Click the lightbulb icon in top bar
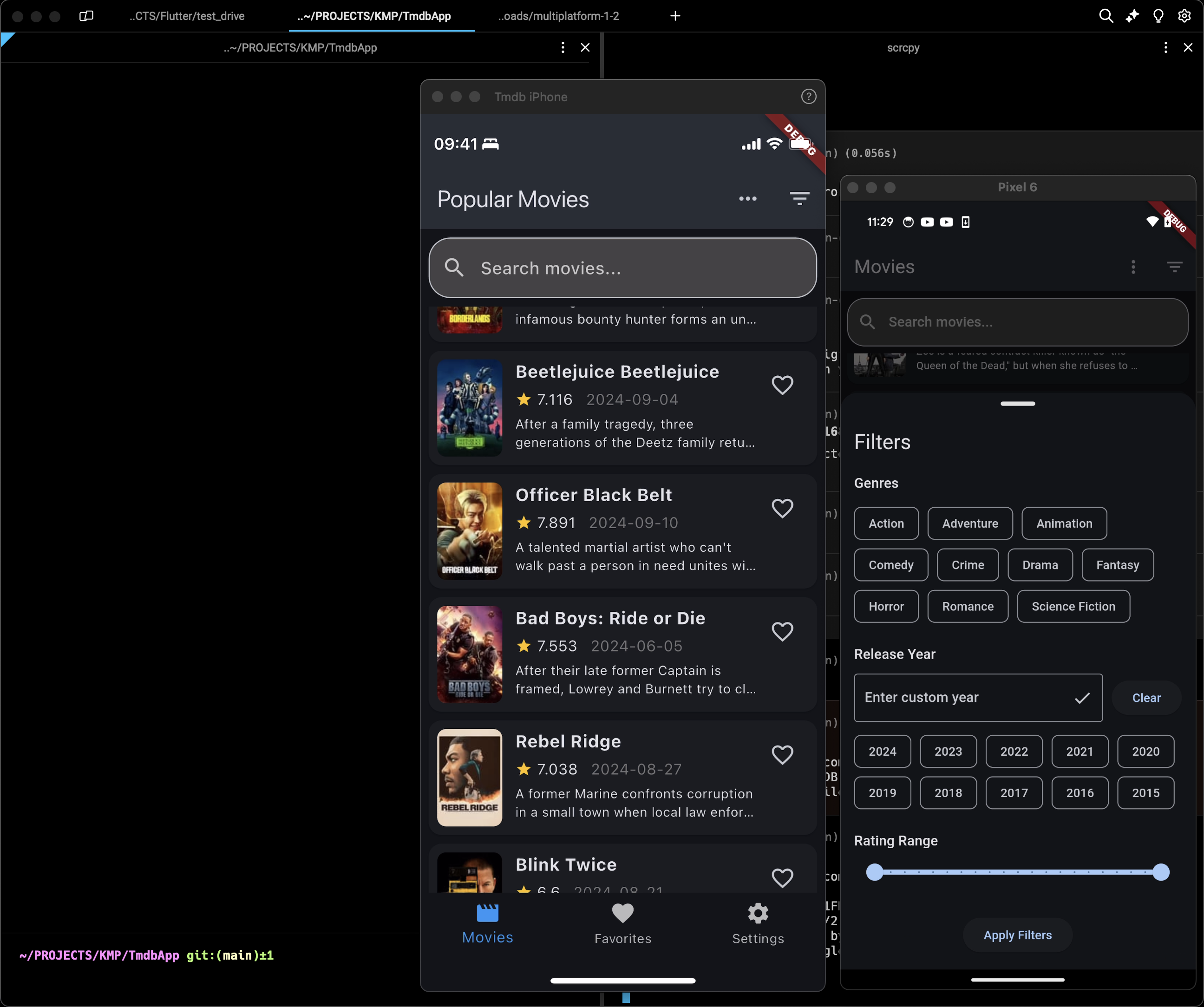 pyautogui.click(x=1158, y=16)
